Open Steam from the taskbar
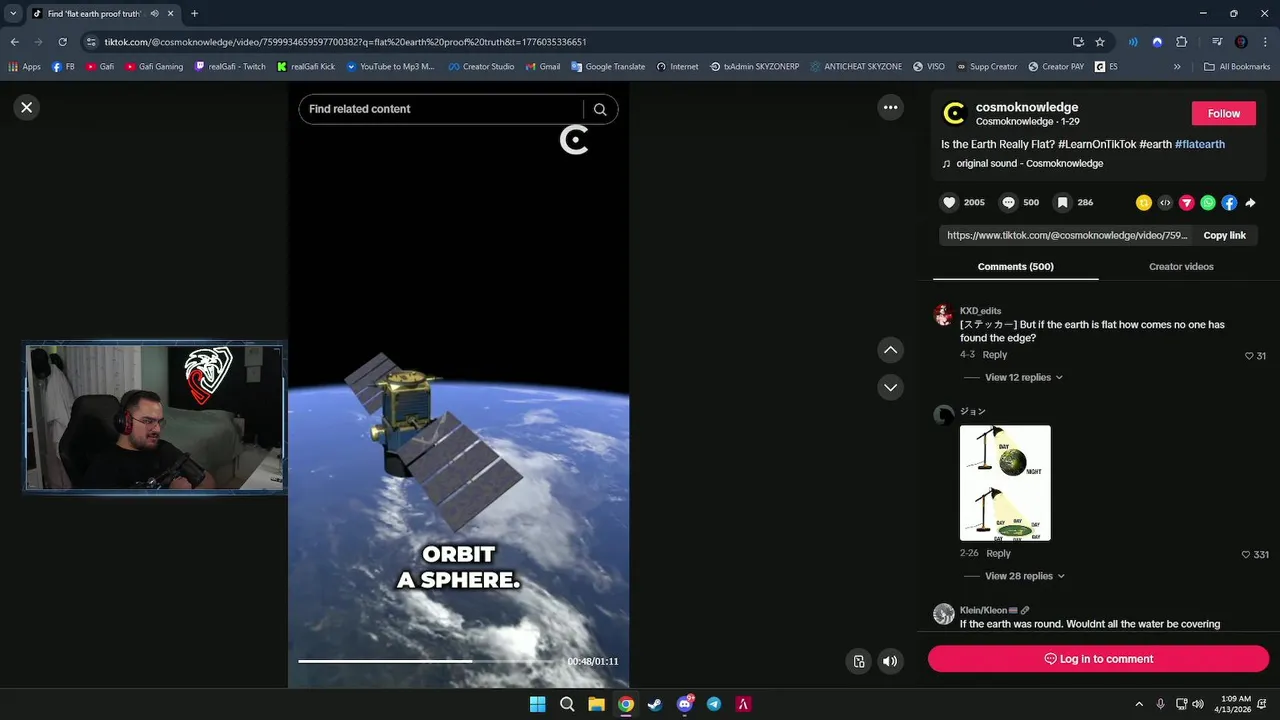The height and width of the screenshot is (720, 1280). pos(655,704)
